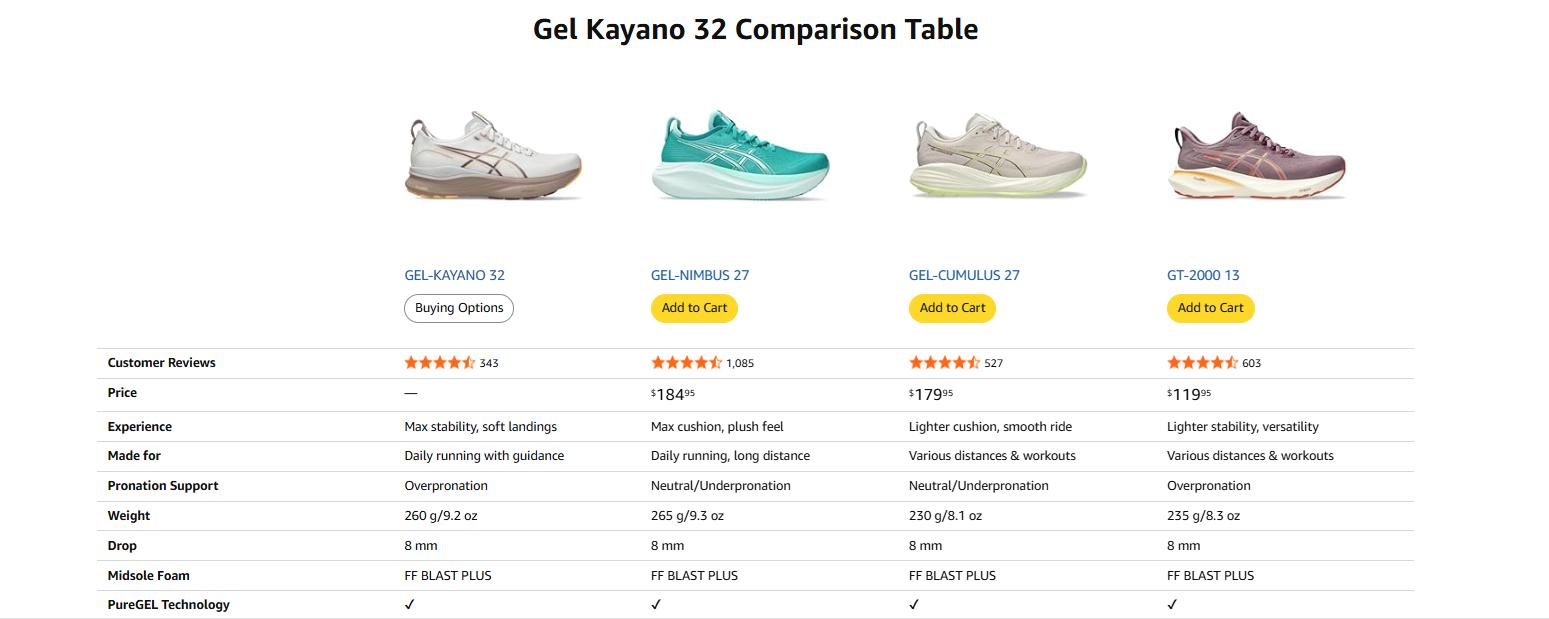The width and height of the screenshot is (1549, 619).
Task: Follow the GEL-CUMULUS 27 product link
Action: click(964, 275)
